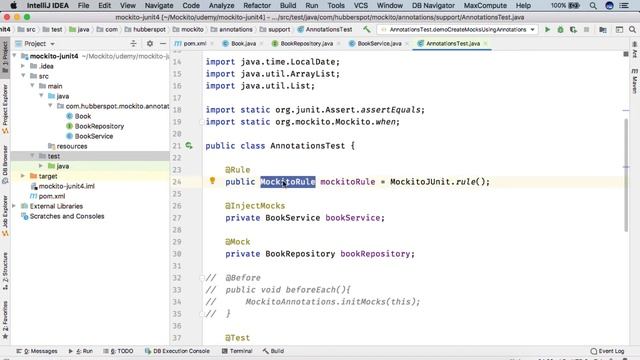Screen dimensions: 640x360
Task: Open the MaxCompute menu
Action: click(x=485, y=5)
